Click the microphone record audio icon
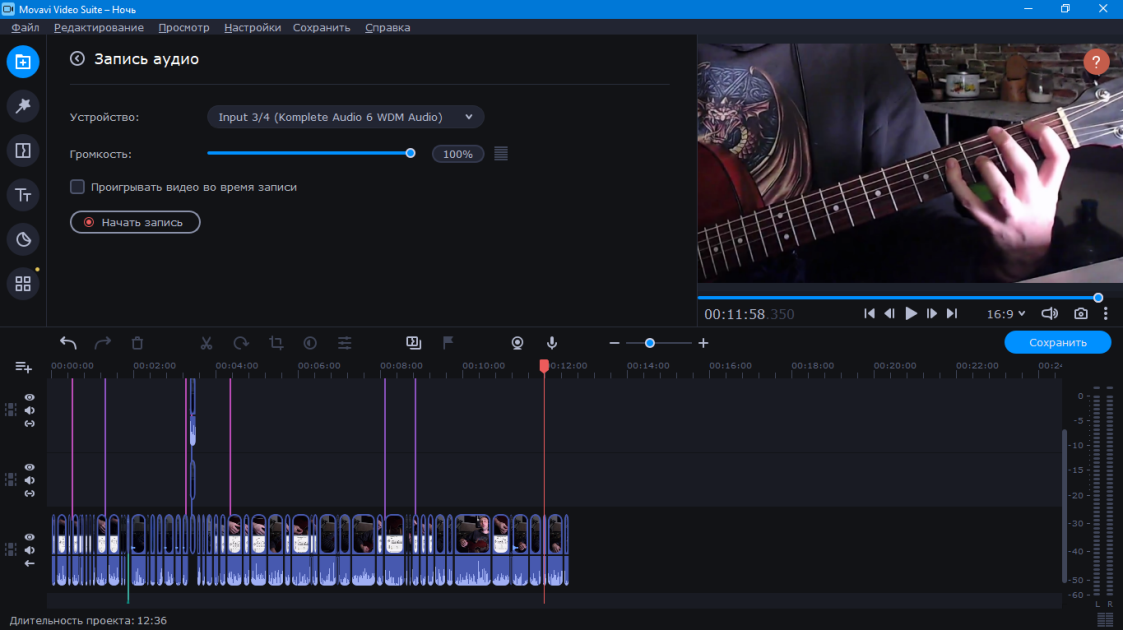The image size is (1123, 630). tap(552, 343)
